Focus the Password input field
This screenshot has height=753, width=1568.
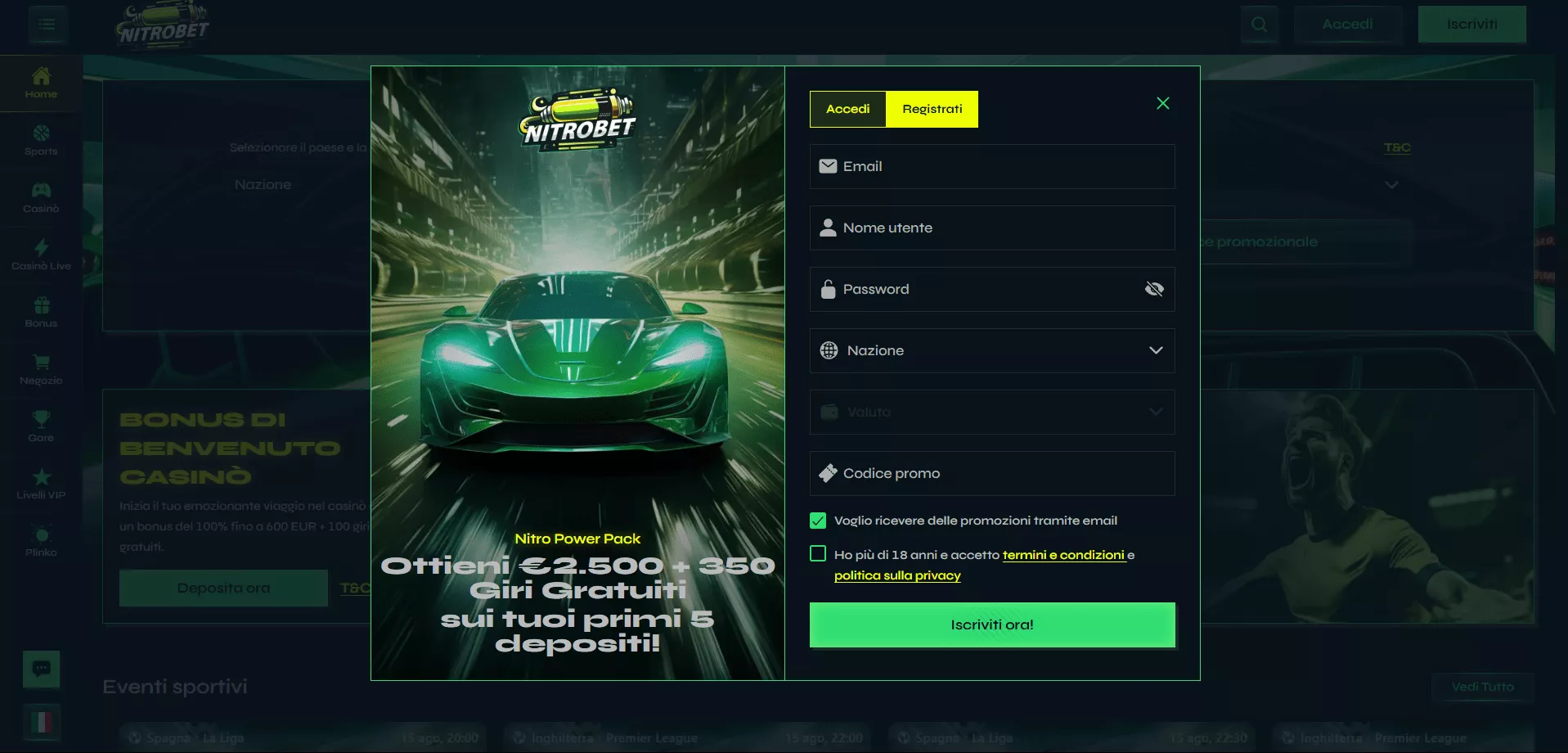992,289
